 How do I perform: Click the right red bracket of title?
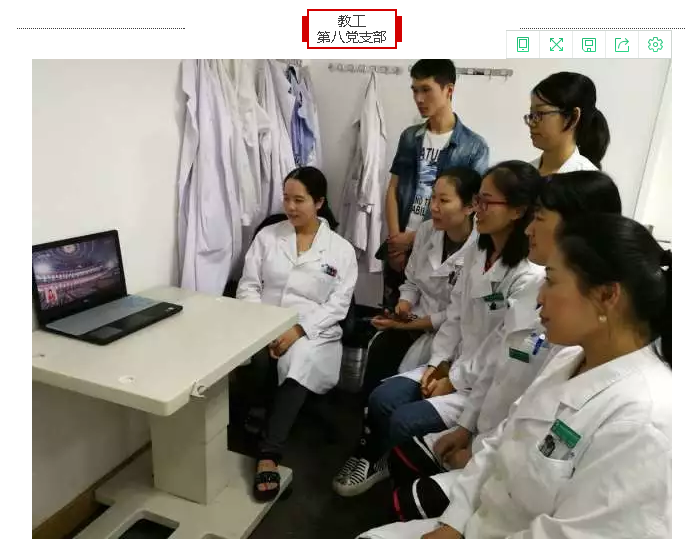coord(397,29)
